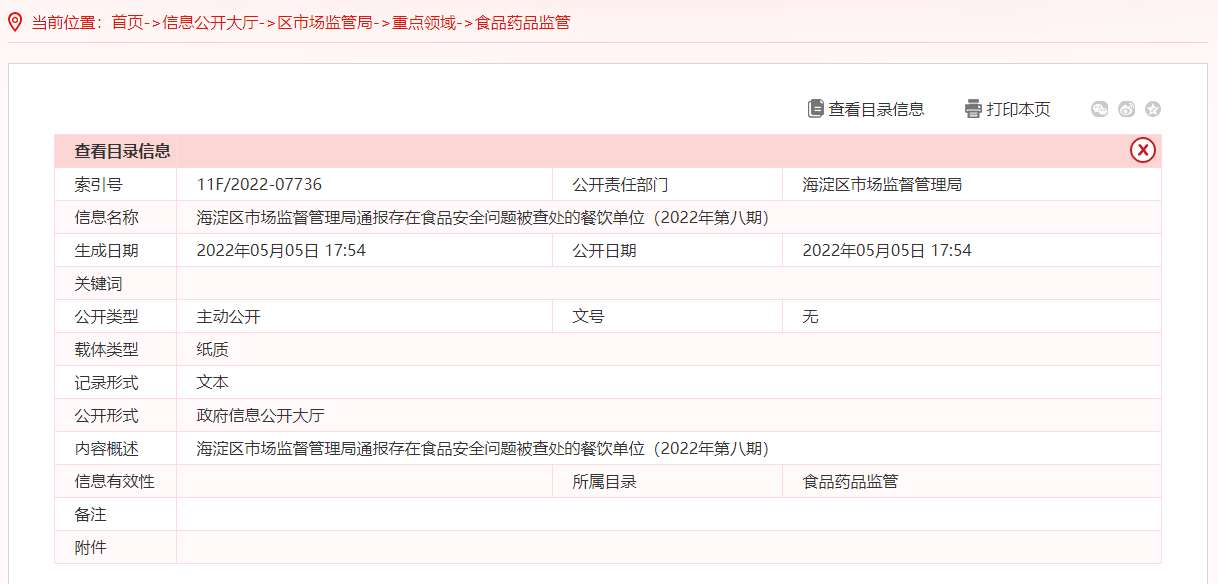Click 公开责任部门 label
This screenshot has height=584, width=1218.
[x=620, y=185]
